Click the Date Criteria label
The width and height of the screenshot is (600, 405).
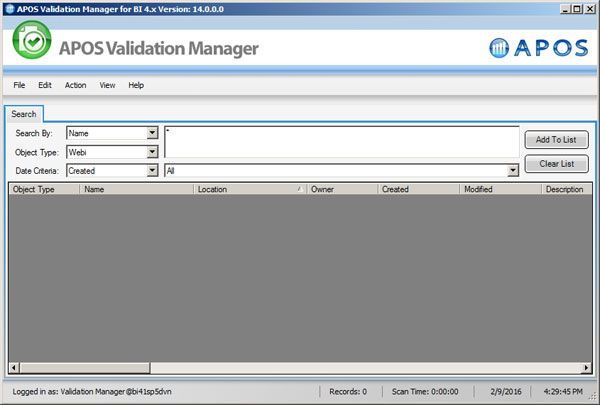click(37, 171)
